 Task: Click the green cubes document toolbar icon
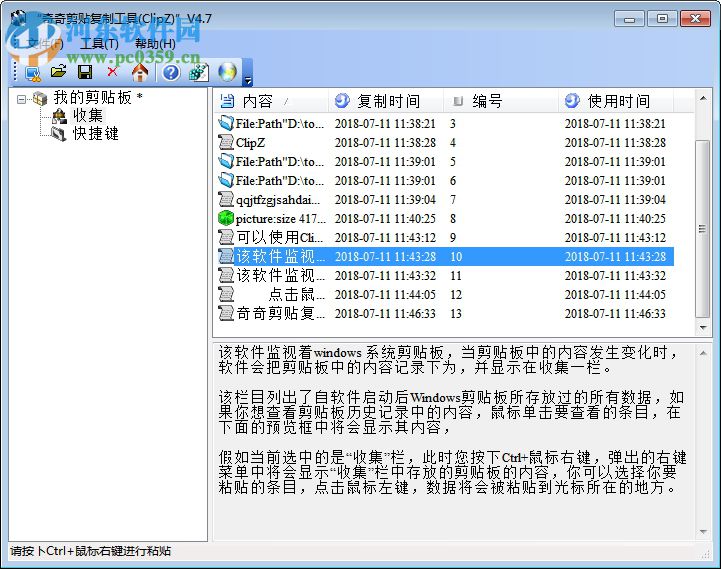[x=199, y=72]
